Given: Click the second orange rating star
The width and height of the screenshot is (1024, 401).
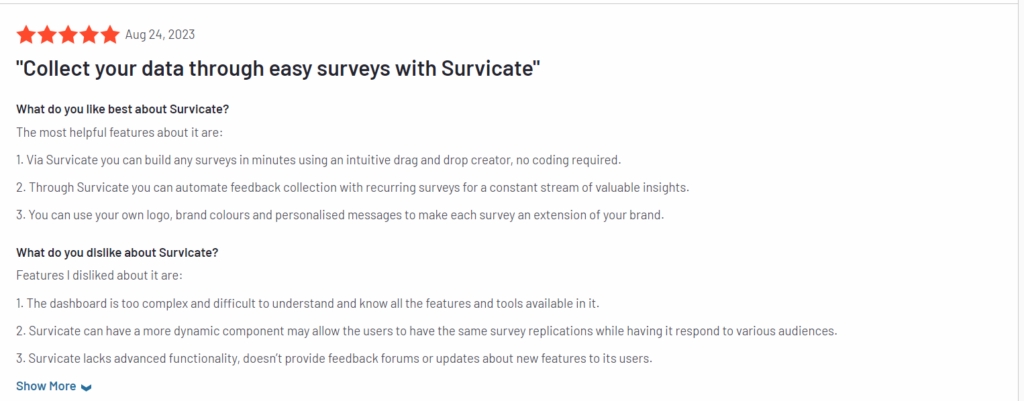Looking at the screenshot, I should pyautogui.click(x=47, y=35).
